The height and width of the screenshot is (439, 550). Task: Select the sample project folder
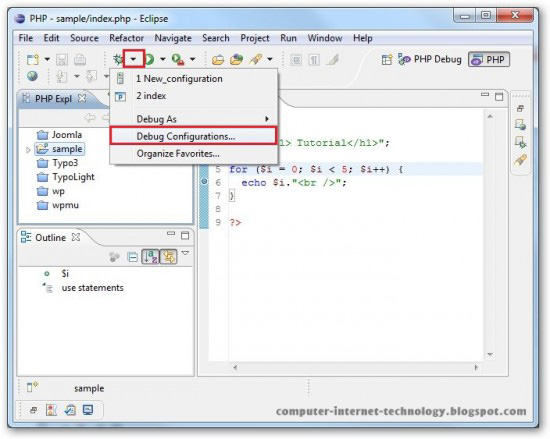(x=59, y=149)
